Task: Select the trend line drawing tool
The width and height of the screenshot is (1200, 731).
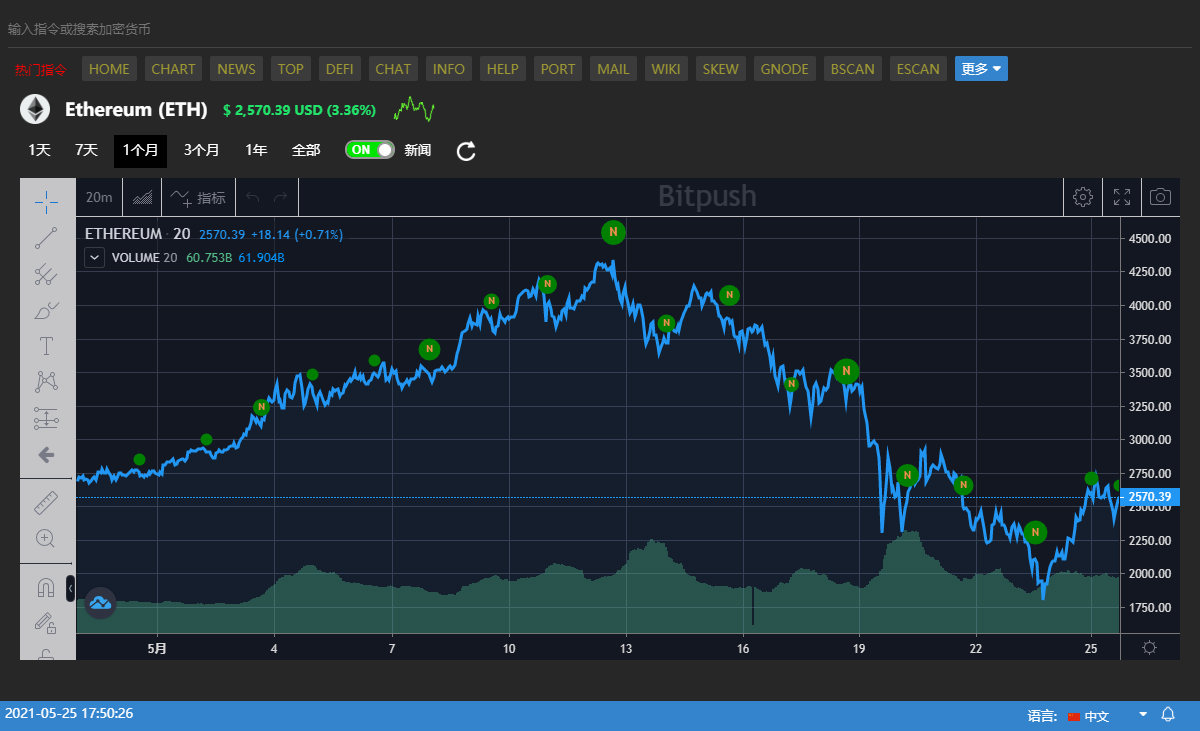Action: [46, 238]
